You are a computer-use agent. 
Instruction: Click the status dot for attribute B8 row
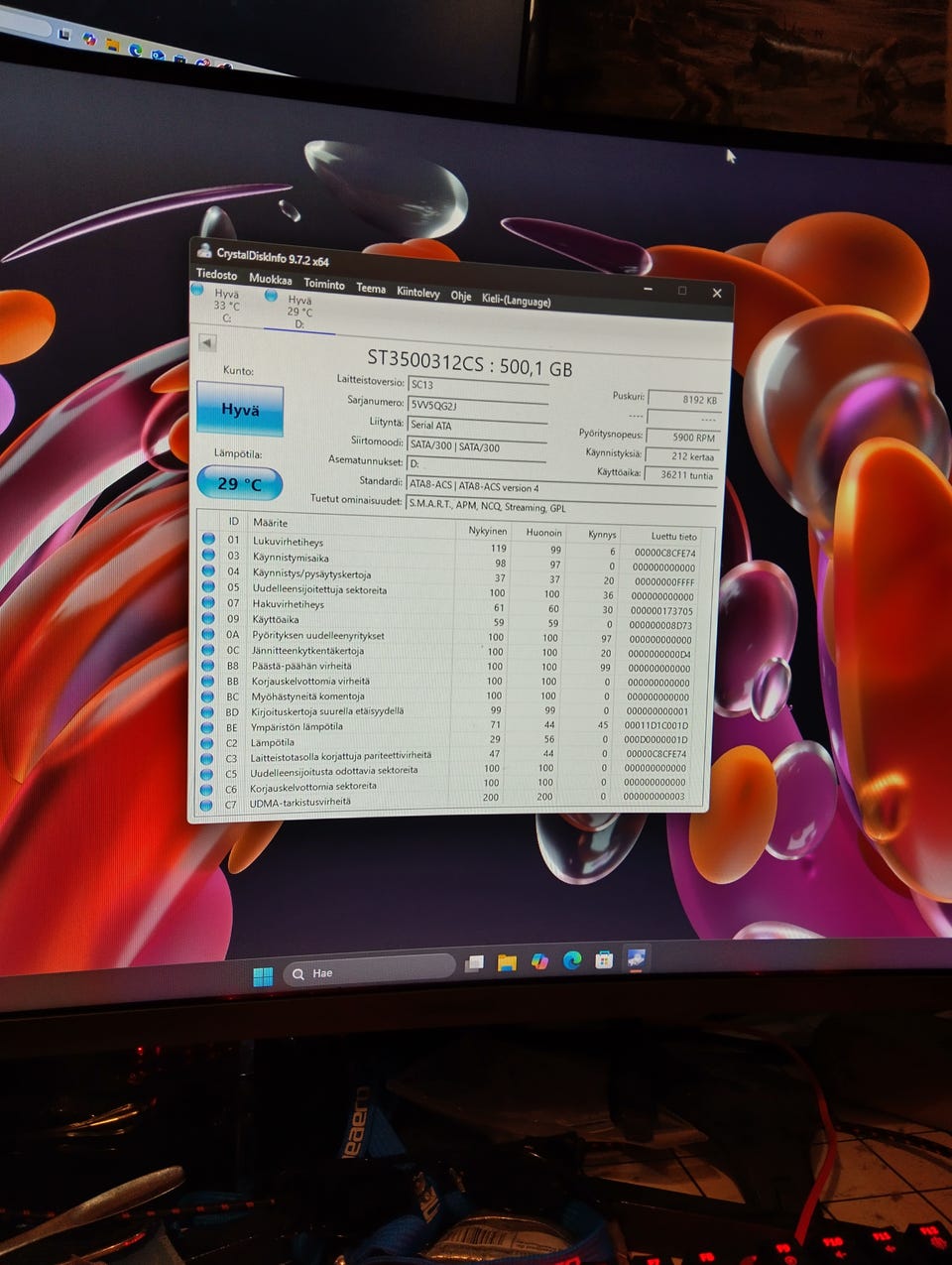pos(207,665)
